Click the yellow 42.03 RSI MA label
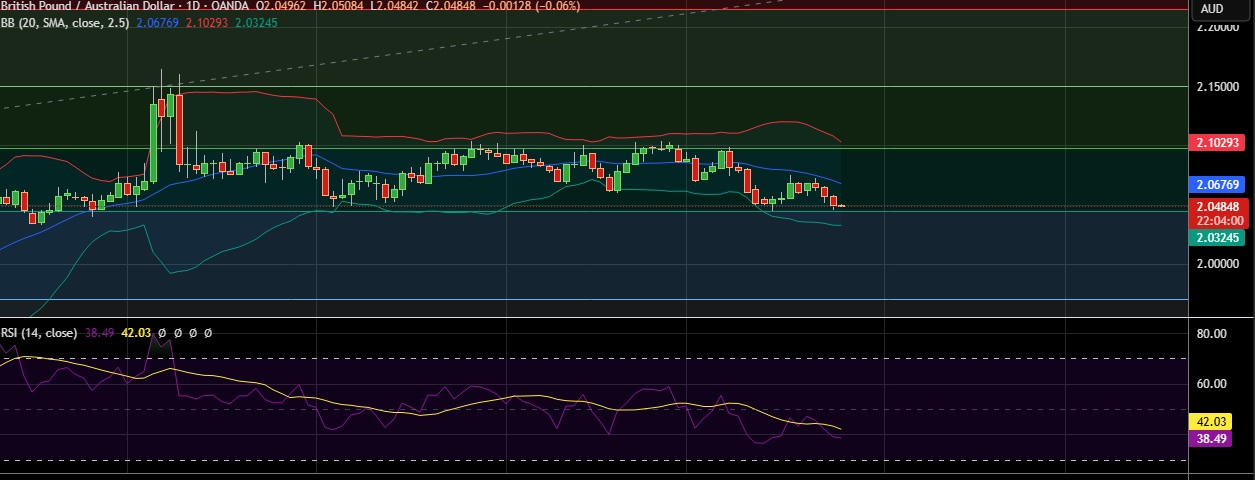 pos(1211,423)
